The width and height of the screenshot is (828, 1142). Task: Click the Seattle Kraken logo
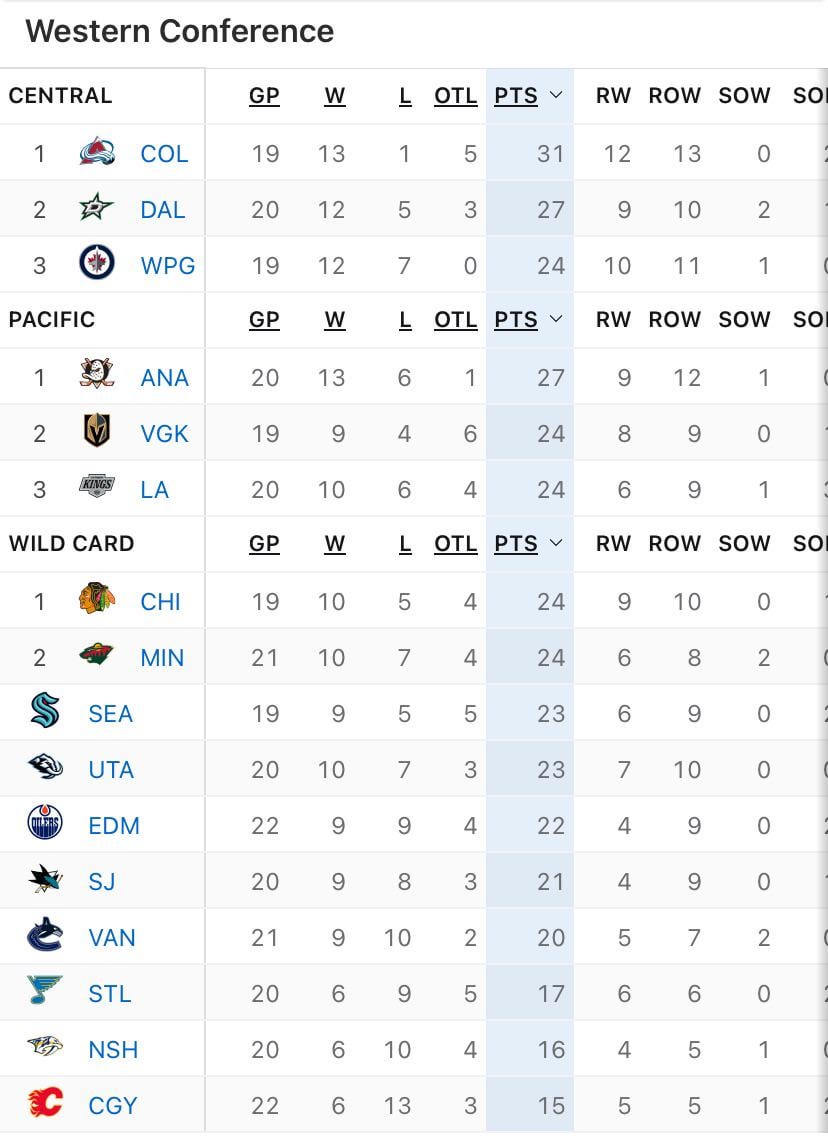click(45, 713)
